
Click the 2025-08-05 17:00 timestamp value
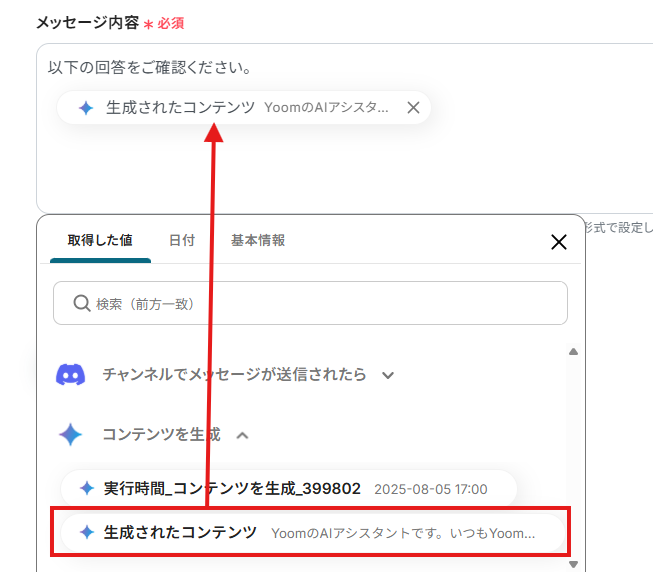coord(431,489)
